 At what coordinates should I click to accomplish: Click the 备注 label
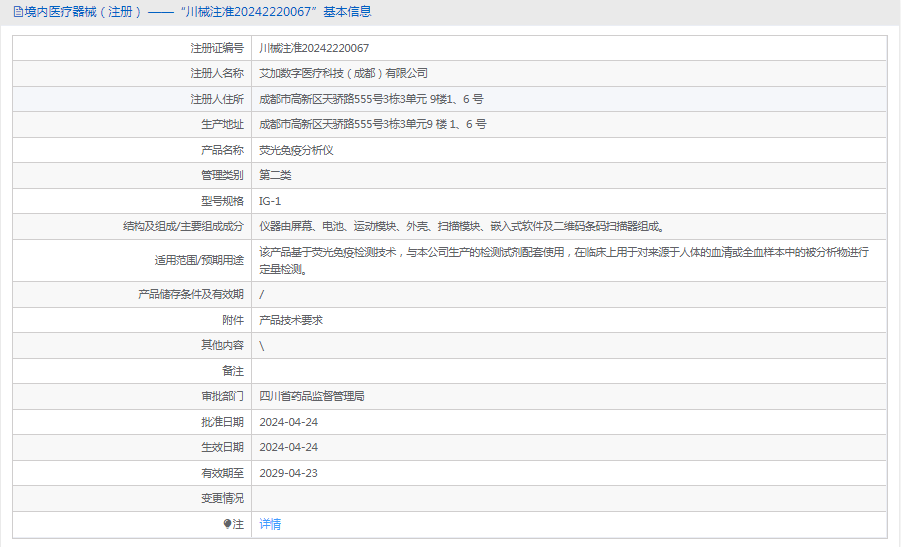click(x=233, y=371)
